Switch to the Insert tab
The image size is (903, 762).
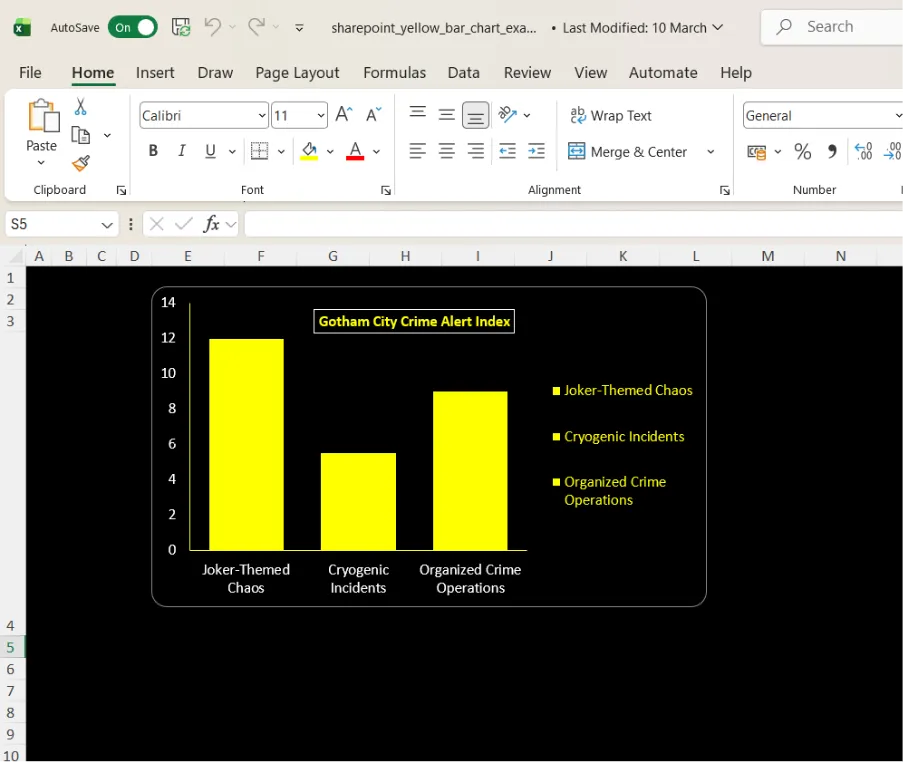(x=155, y=73)
